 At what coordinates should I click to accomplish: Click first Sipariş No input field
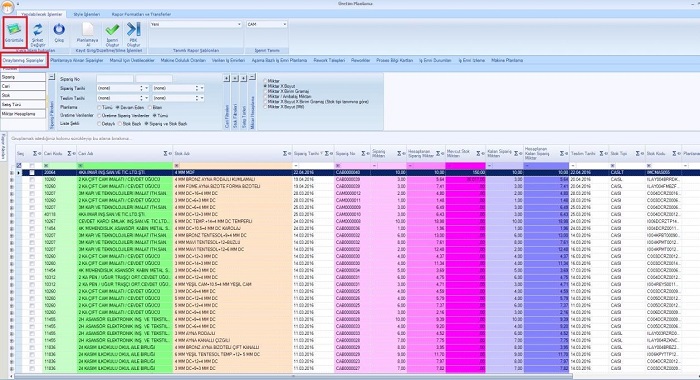pos(115,79)
